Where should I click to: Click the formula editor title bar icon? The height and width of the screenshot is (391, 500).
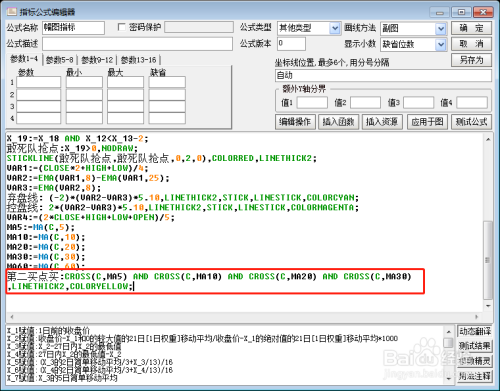pyautogui.click(x=12, y=12)
